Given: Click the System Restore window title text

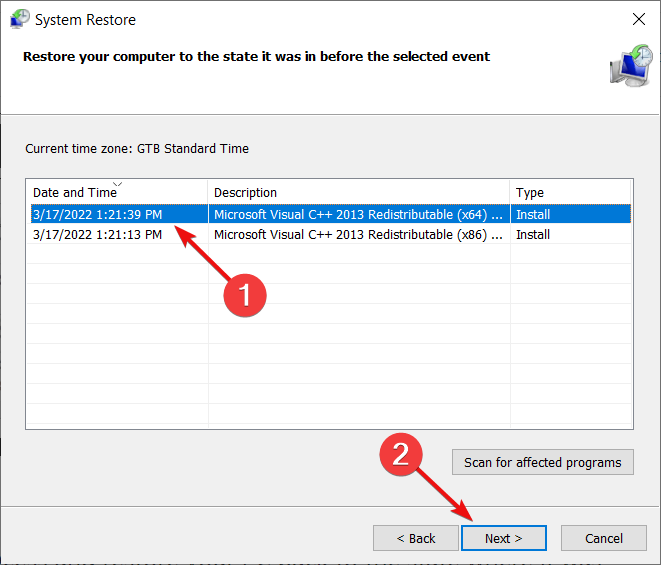Looking at the screenshot, I should [86, 20].
